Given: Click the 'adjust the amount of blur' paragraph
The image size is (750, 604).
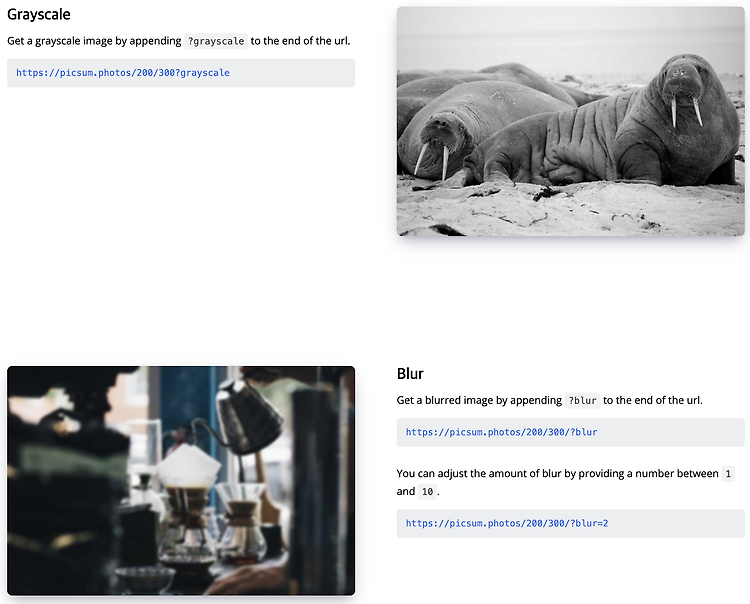Looking at the screenshot, I should pos(565,483).
